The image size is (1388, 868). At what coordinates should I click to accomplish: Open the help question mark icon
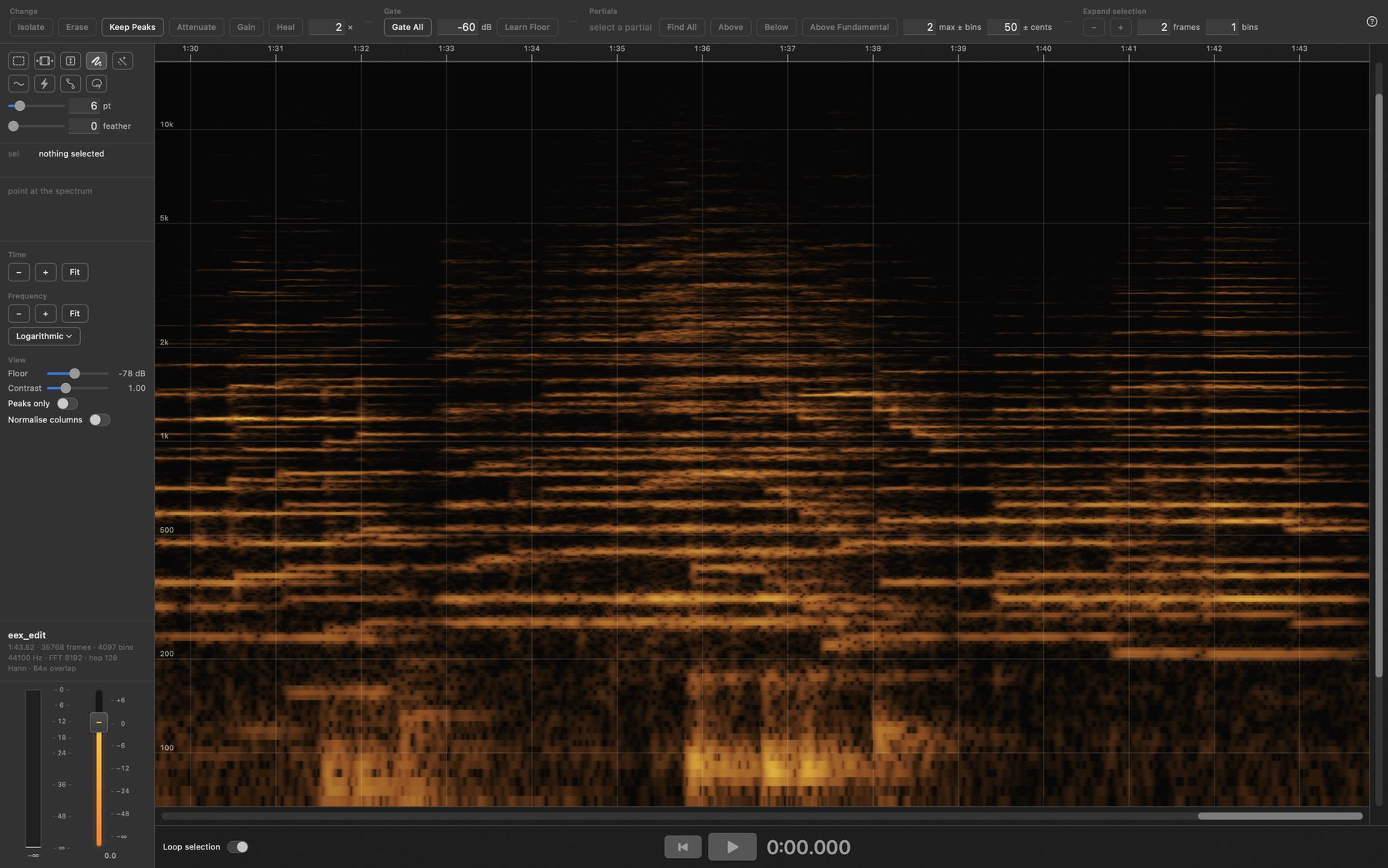click(x=1372, y=22)
